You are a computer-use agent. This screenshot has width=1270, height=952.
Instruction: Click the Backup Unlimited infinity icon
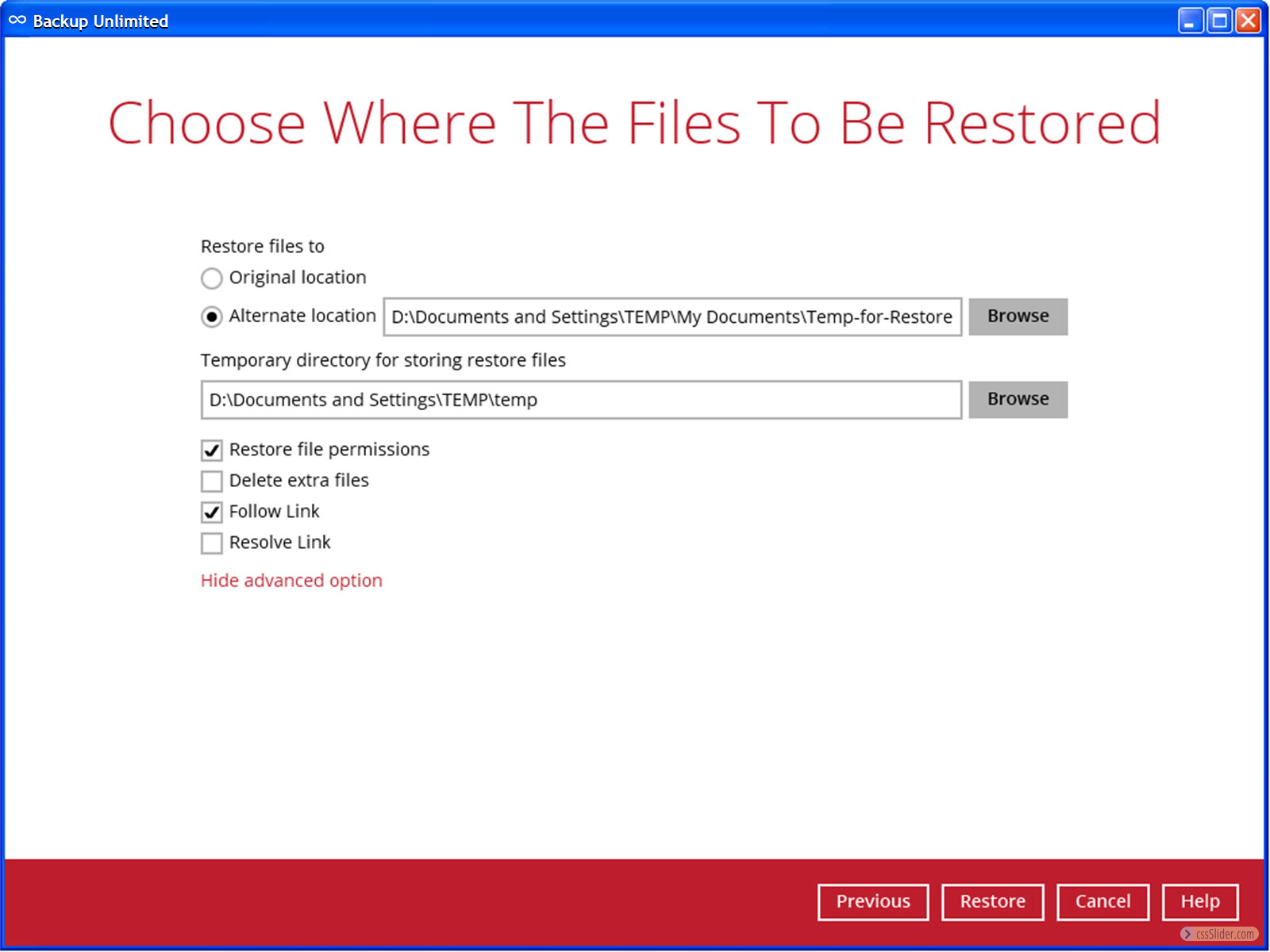17,21
